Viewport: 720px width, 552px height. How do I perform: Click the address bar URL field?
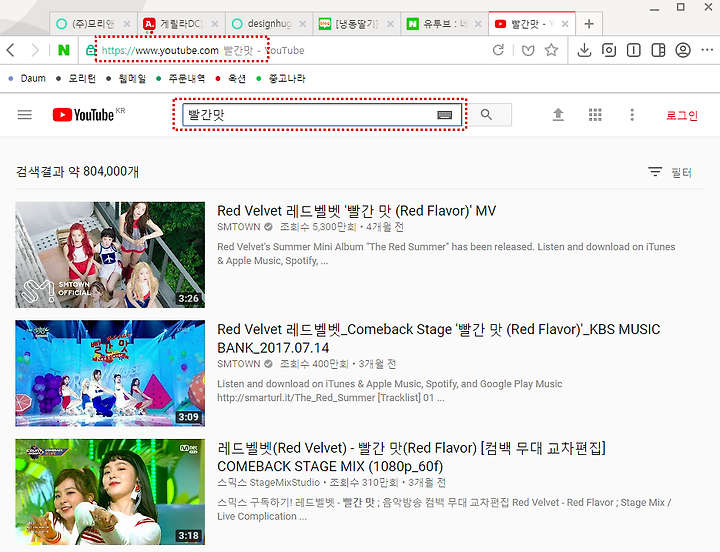pyautogui.click(x=285, y=50)
